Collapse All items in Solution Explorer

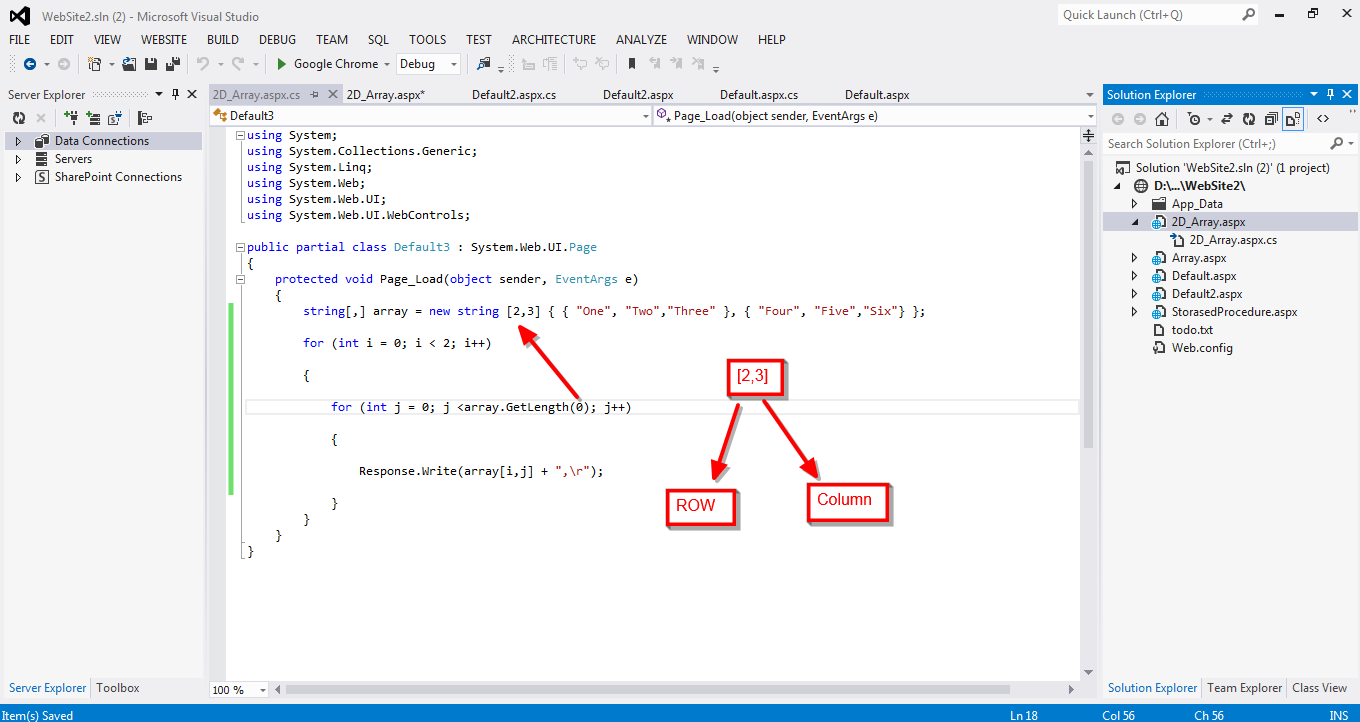[1271, 118]
